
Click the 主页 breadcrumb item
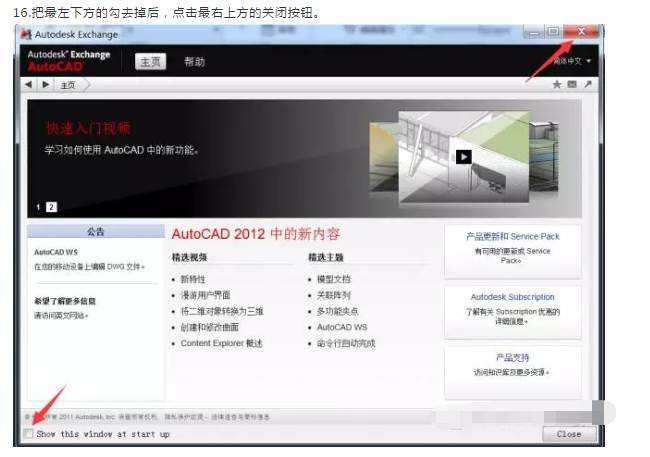68,85
